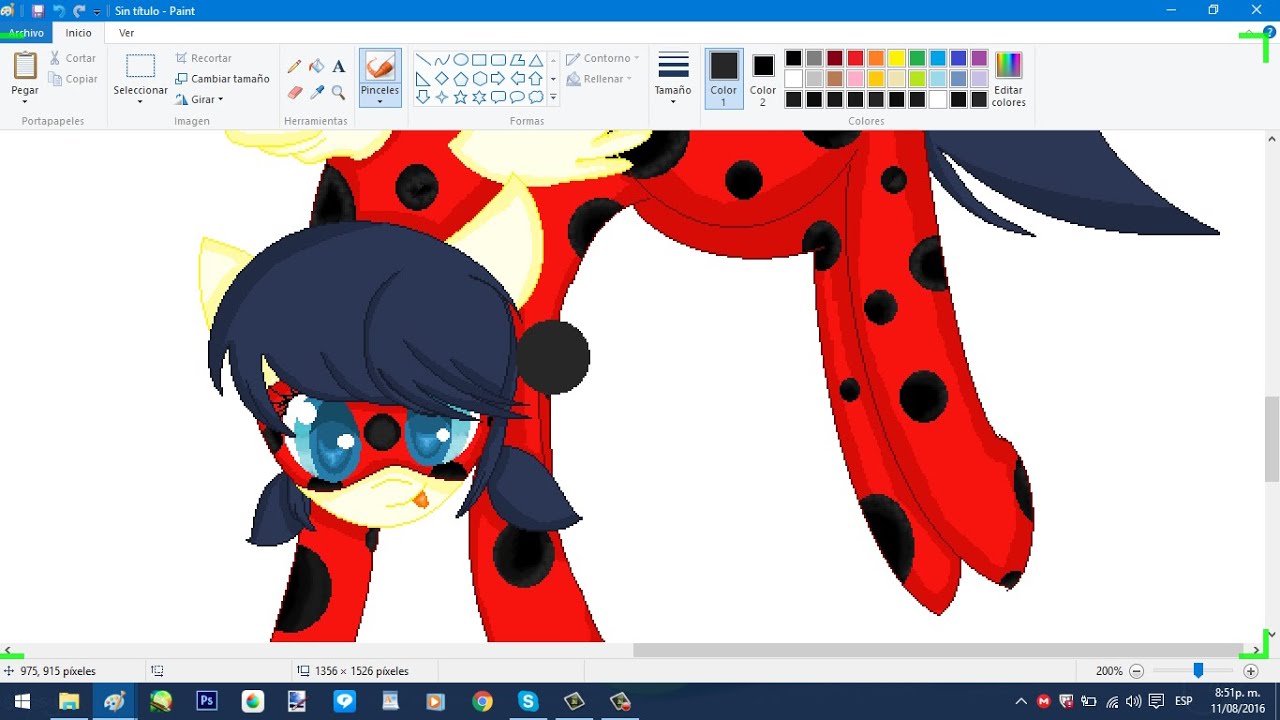Click the Copiar button
1280x720 pixels.
coord(74,79)
